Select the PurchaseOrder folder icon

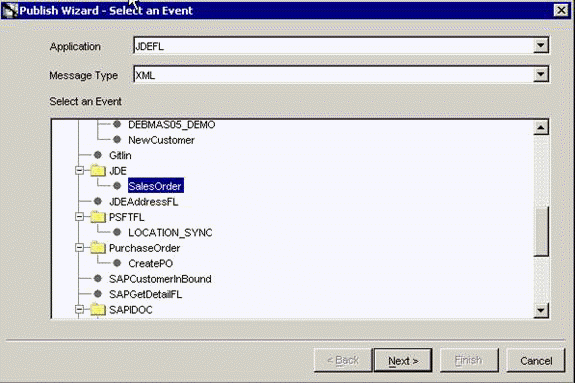tap(98, 248)
